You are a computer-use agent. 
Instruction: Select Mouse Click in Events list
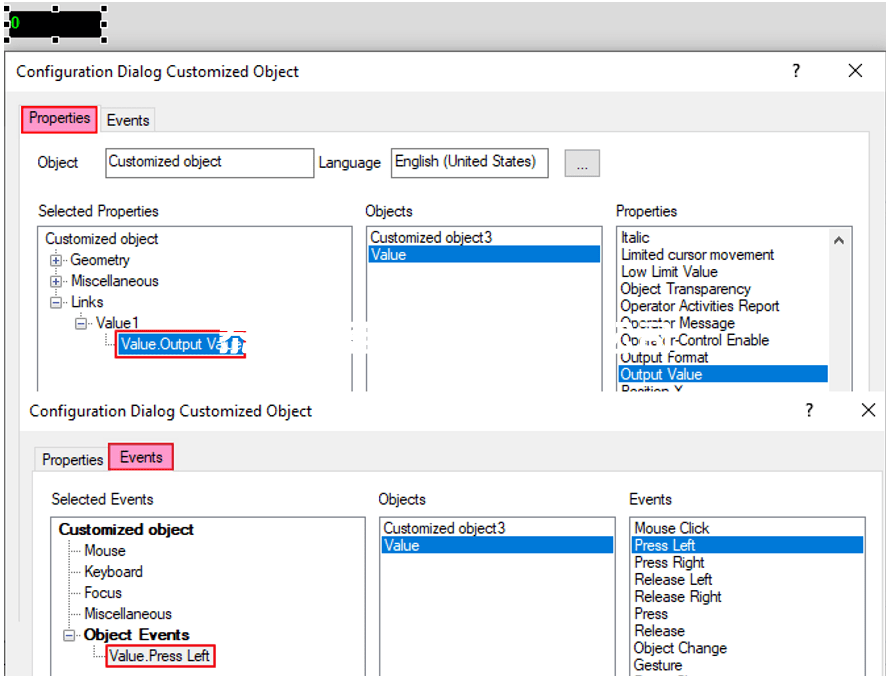671,528
